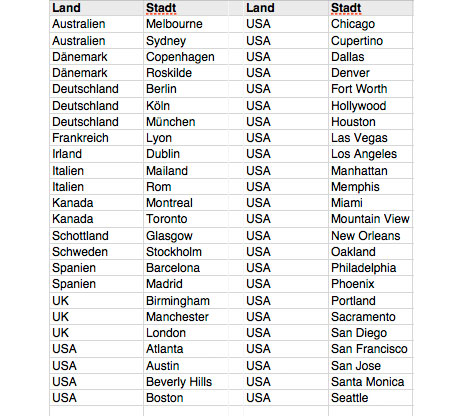Image resolution: width=464 pixels, height=416 pixels.
Task: Select the Birmingham cell
Action: tap(186, 301)
